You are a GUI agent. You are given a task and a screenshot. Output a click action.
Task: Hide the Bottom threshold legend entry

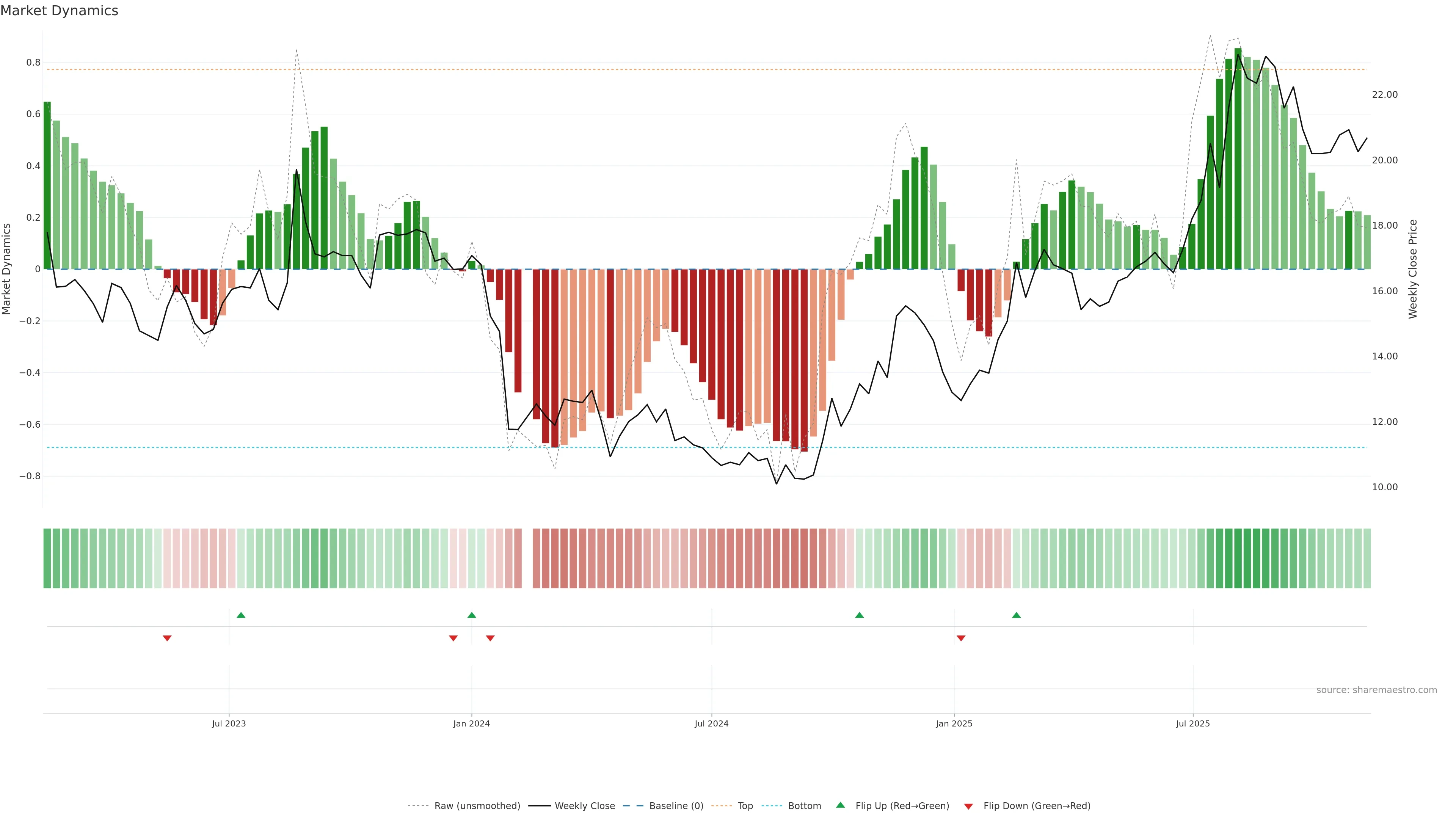click(x=804, y=806)
